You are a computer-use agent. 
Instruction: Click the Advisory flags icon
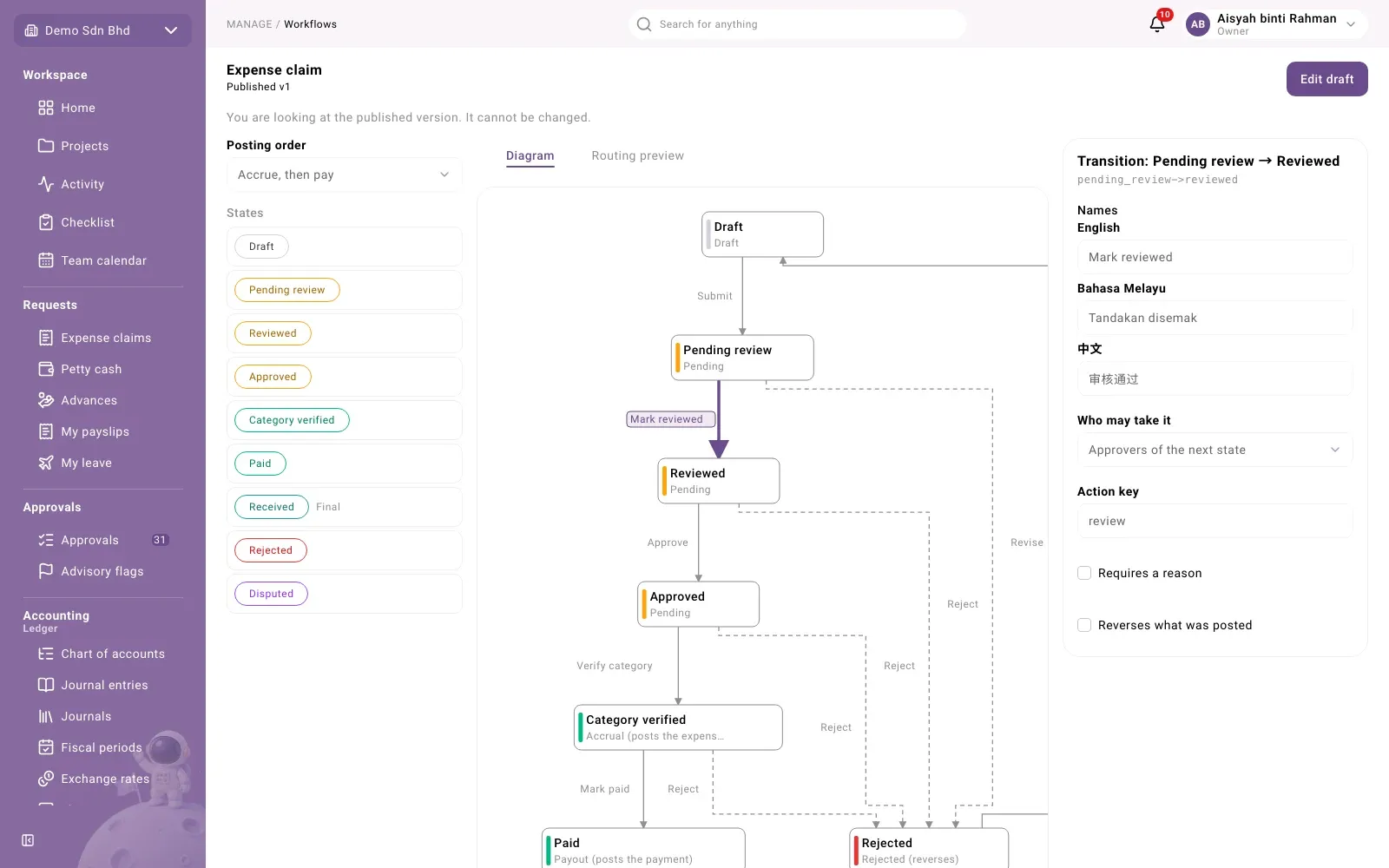pos(46,571)
